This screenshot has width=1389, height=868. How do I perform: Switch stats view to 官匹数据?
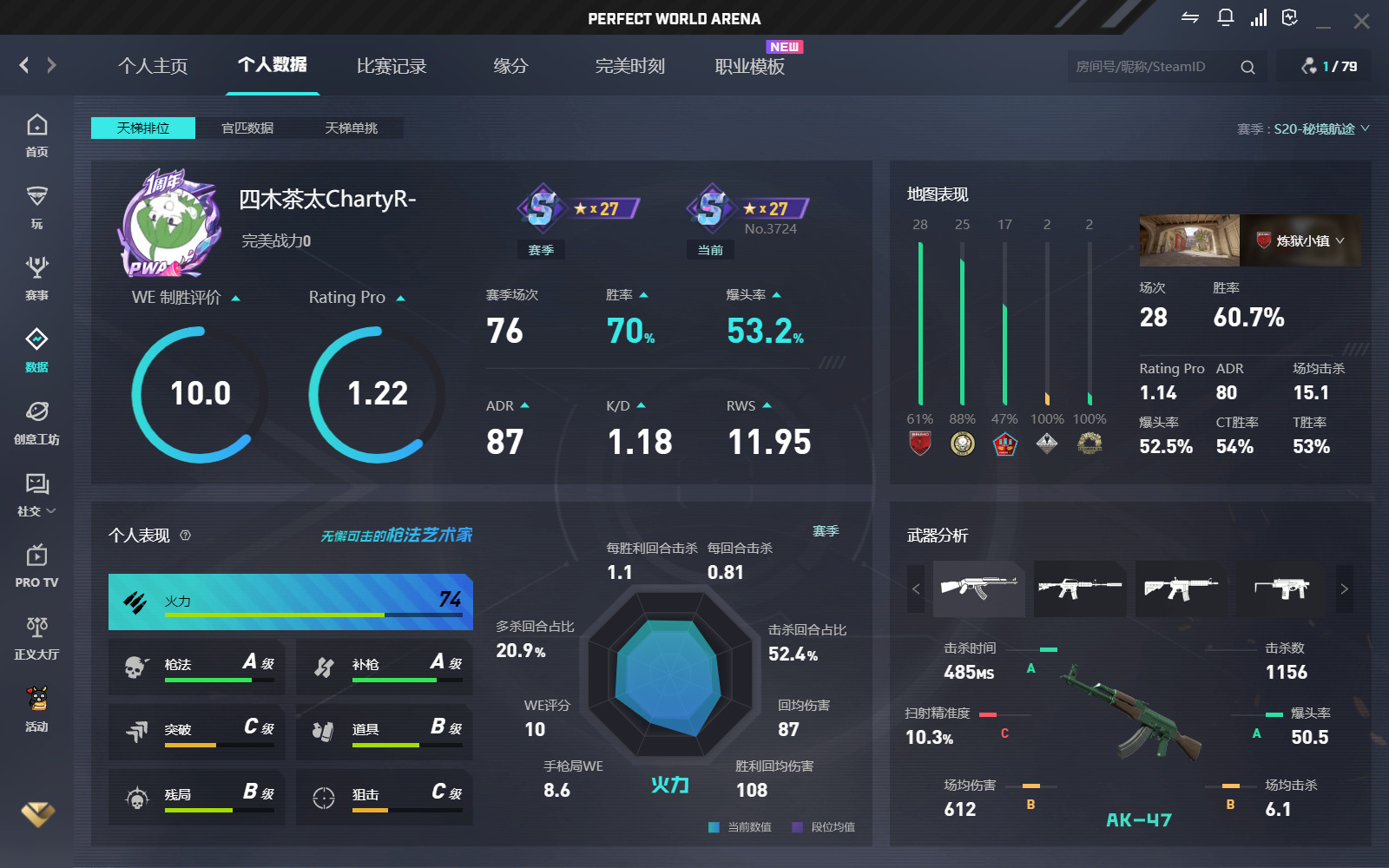247,128
